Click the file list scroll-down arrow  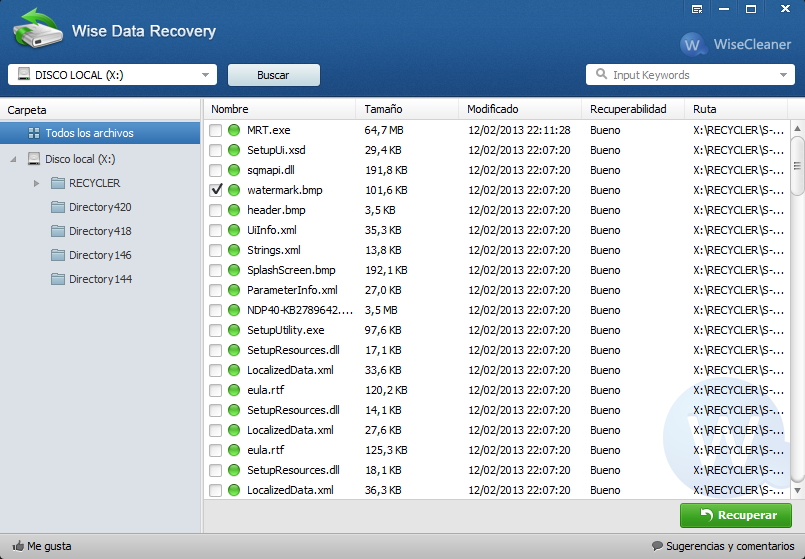(797, 490)
